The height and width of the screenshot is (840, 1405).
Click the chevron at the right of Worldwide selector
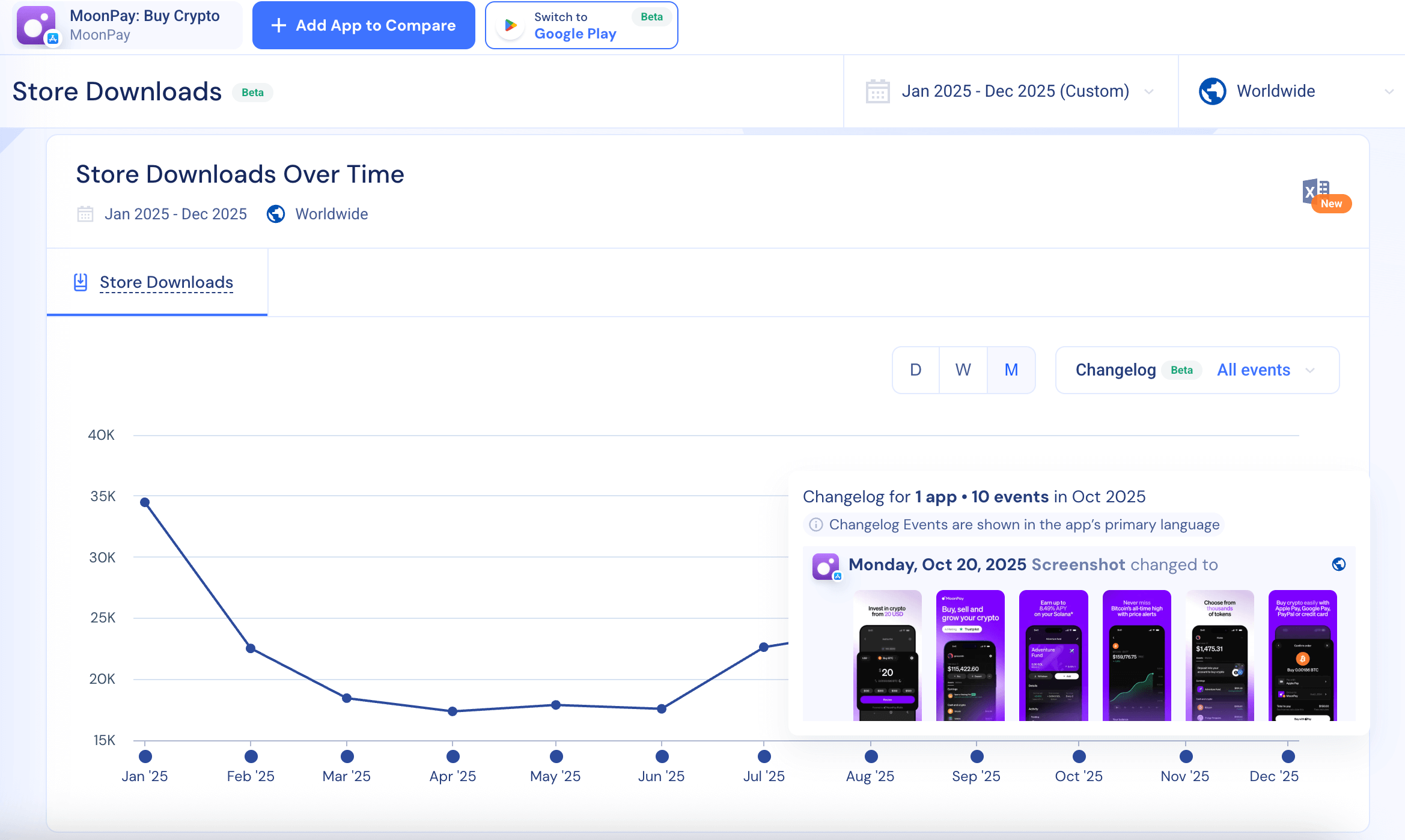tap(1389, 92)
